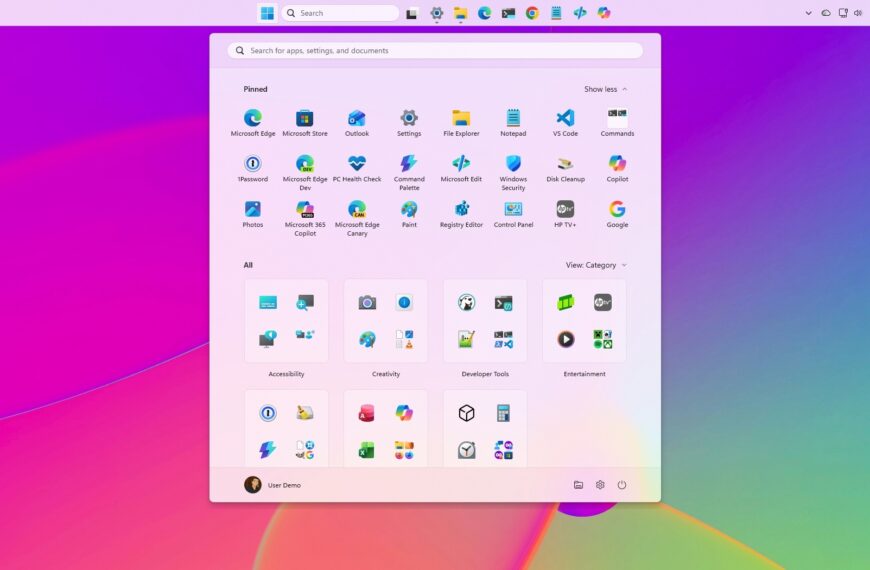870x570 pixels.
Task: Launch Microsoft 365 Copilot
Action: 305,218
